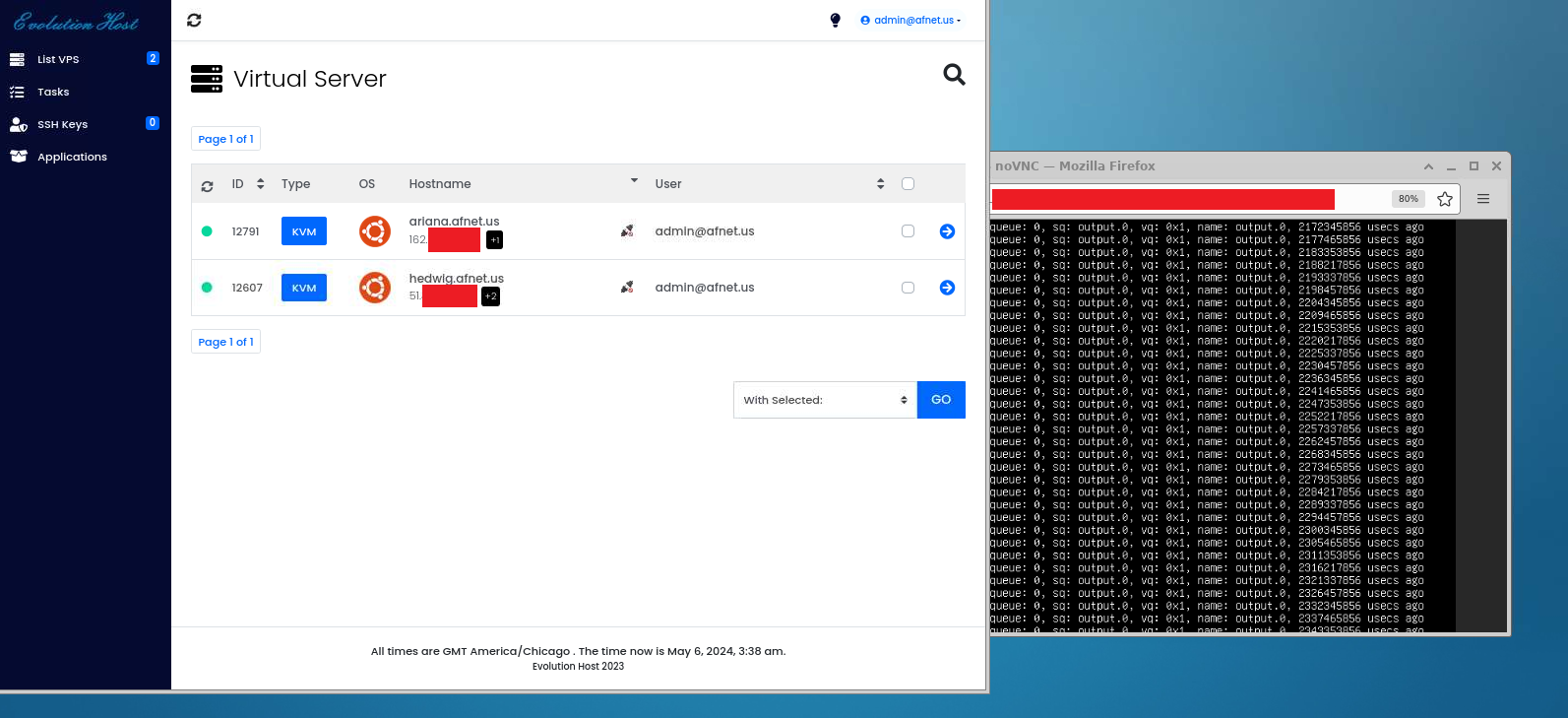1568x718 pixels.
Task: Click the 80% zoom indicator in Firefox
Action: click(1408, 199)
